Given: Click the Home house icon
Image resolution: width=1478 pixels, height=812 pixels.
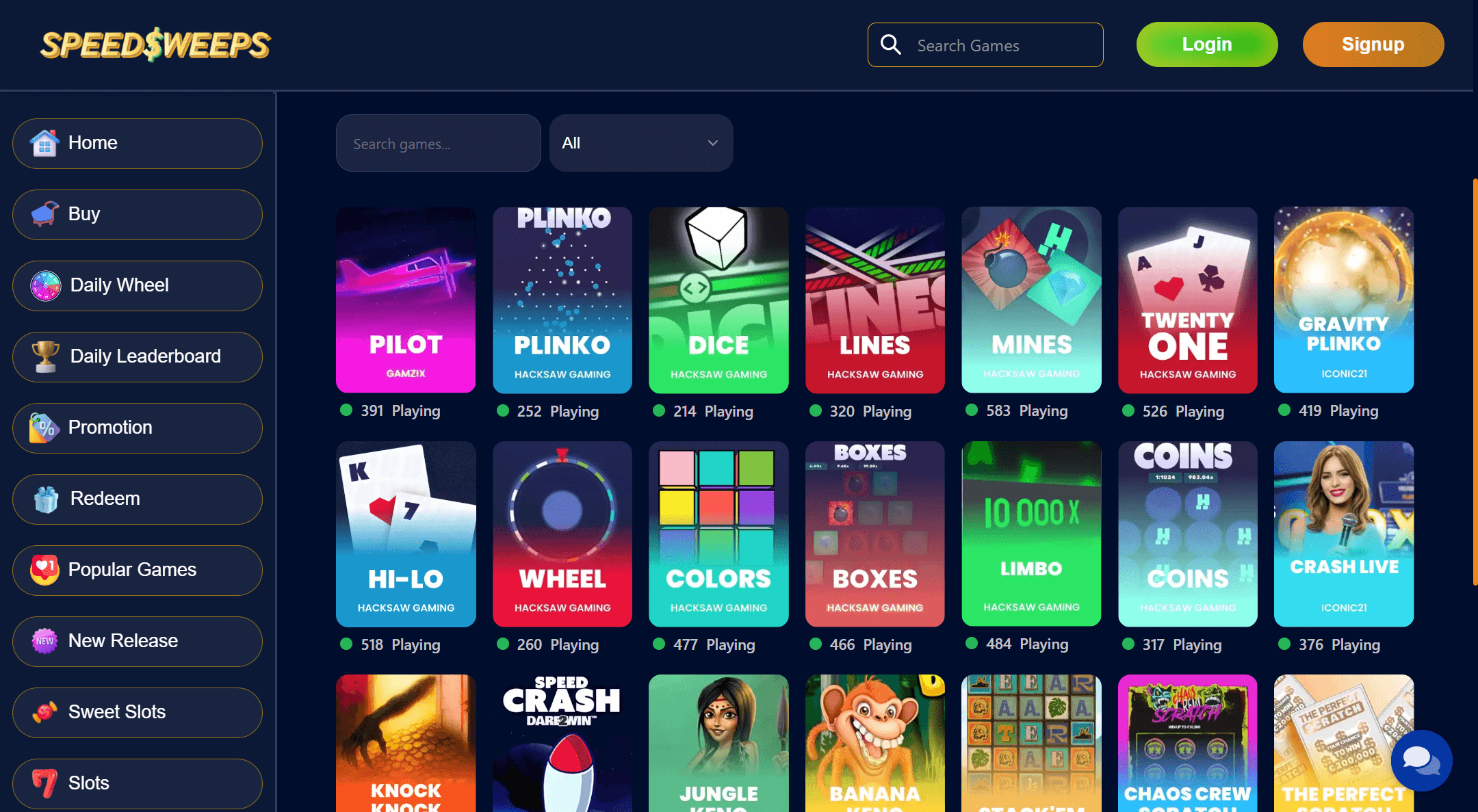Looking at the screenshot, I should (44, 143).
